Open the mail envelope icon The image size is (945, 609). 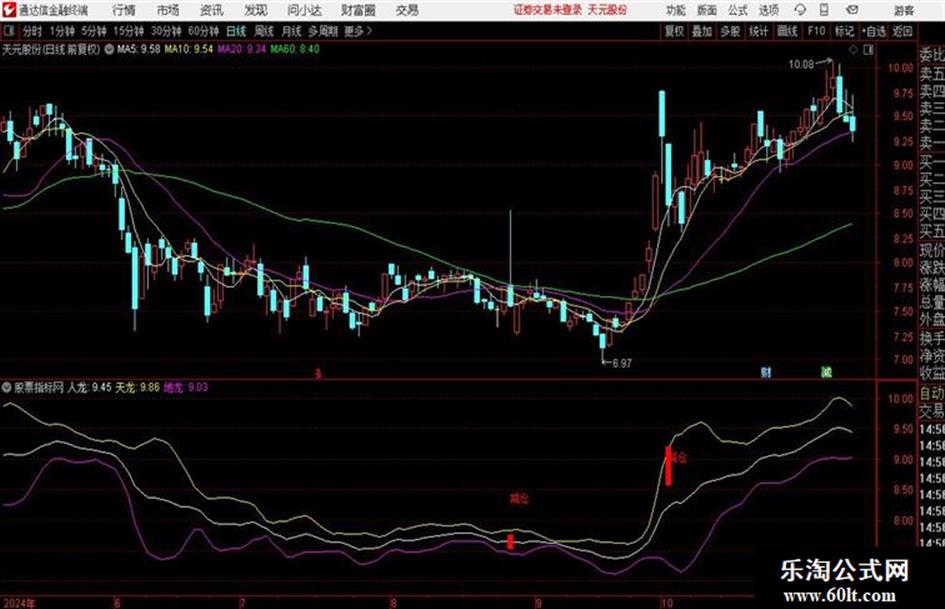[x=852, y=10]
